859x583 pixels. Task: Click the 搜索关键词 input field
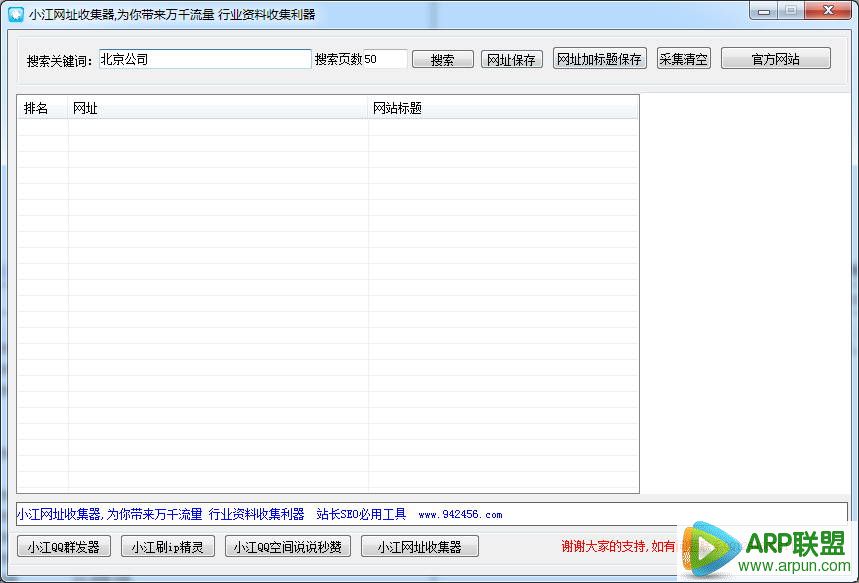[205, 59]
